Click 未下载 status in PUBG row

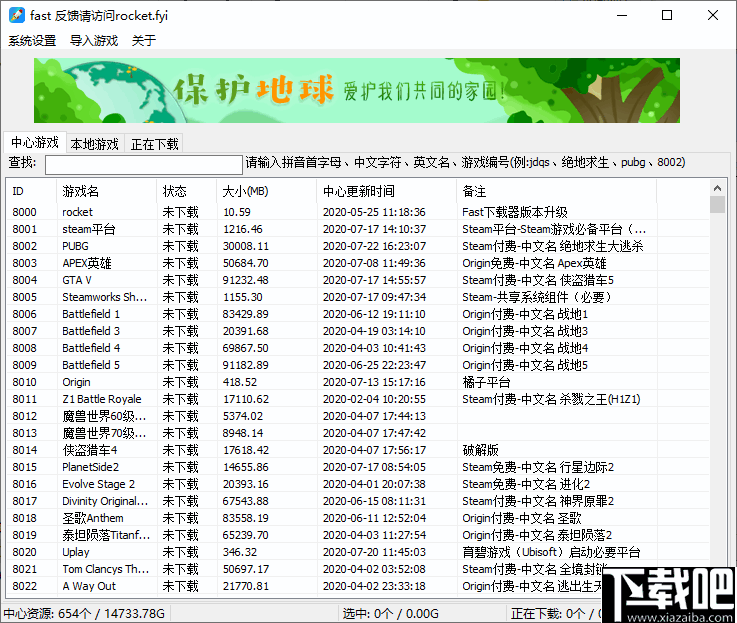(x=180, y=246)
